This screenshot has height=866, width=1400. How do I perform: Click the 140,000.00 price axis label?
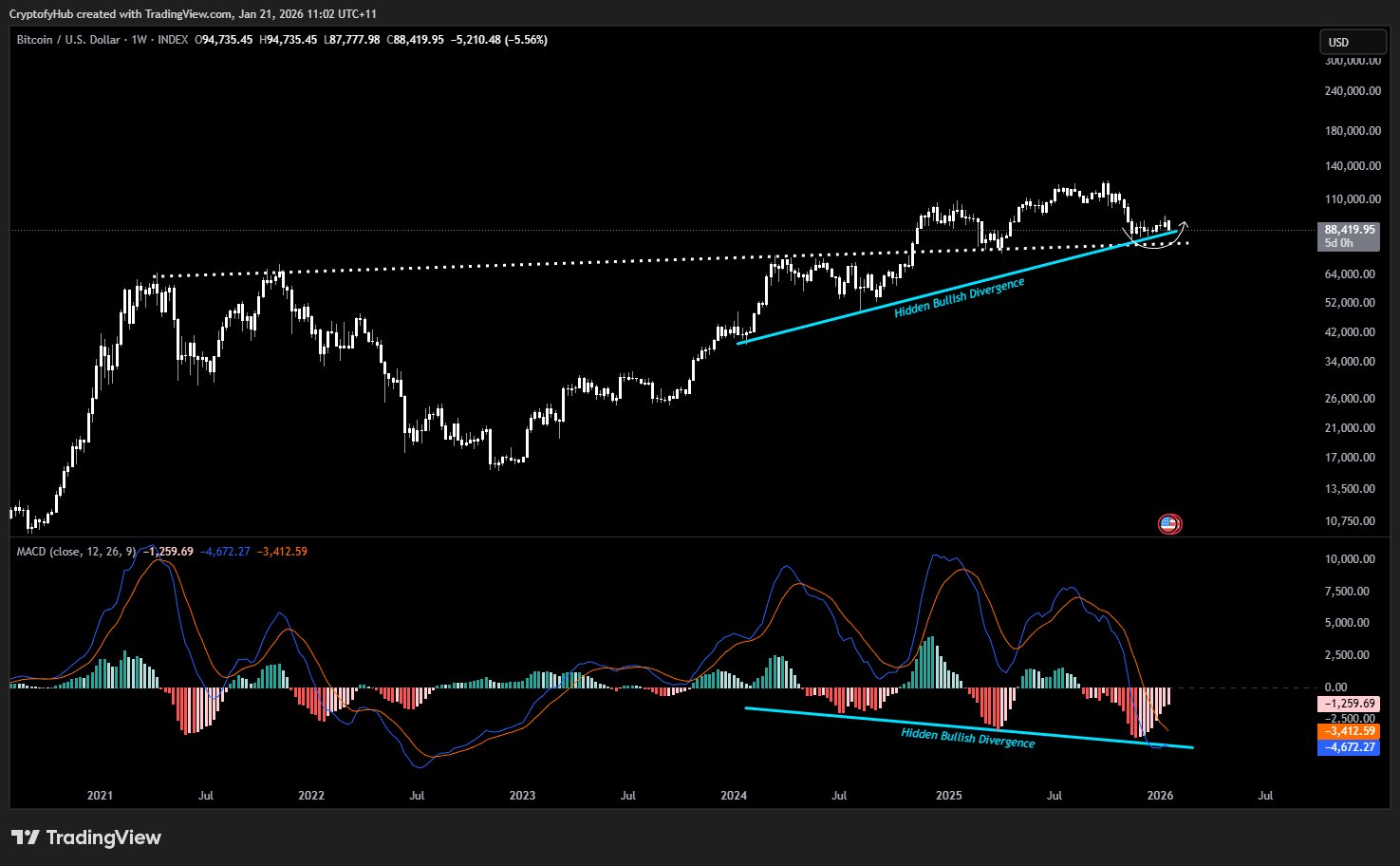[x=1352, y=166]
